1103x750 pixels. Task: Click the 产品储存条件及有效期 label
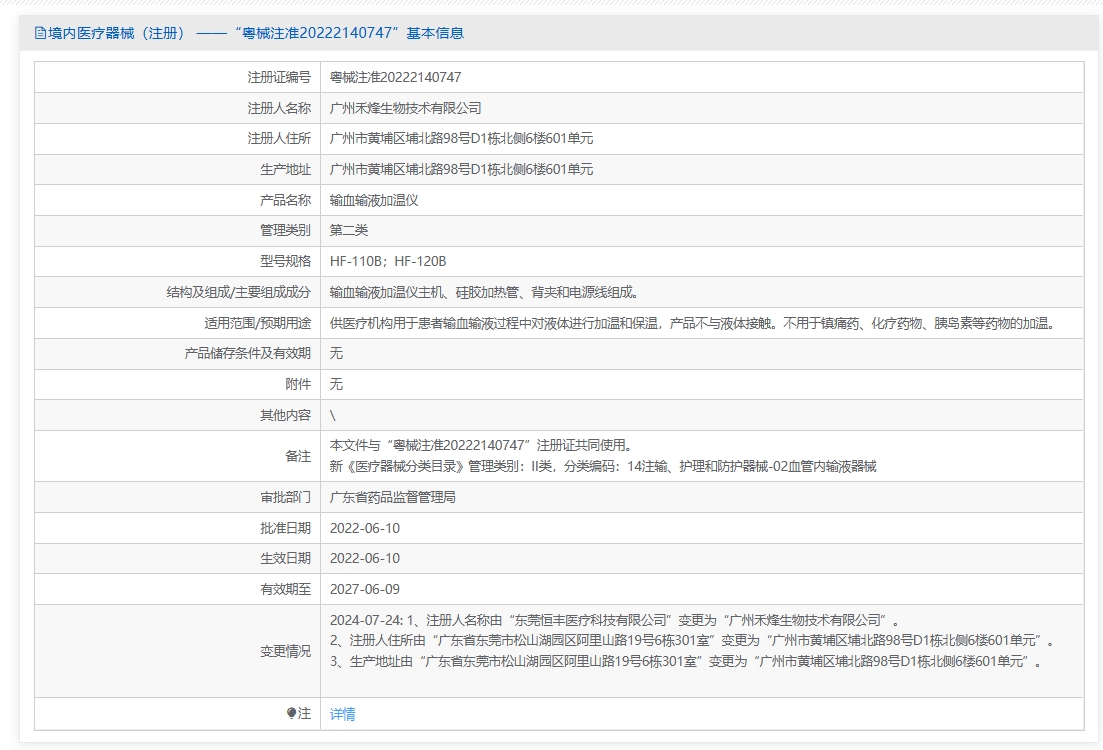tap(248, 354)
